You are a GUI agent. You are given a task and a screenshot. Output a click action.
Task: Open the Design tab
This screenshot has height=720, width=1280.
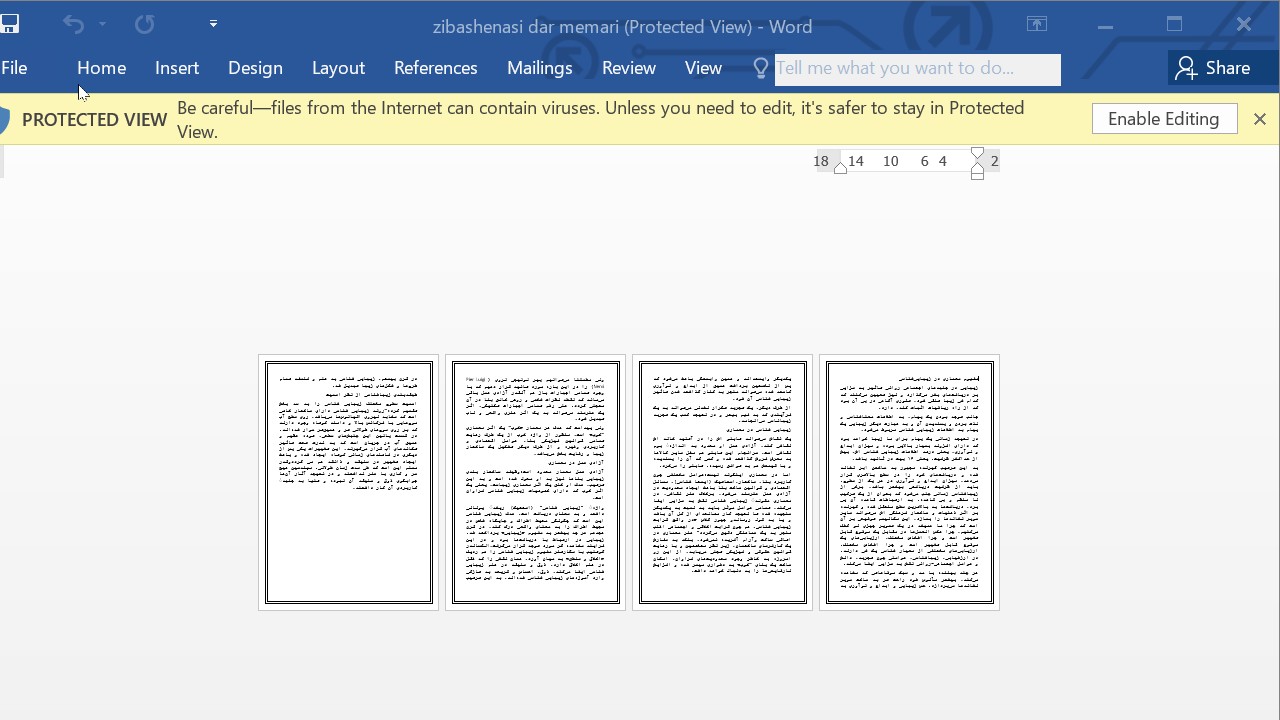click(255, 68)
